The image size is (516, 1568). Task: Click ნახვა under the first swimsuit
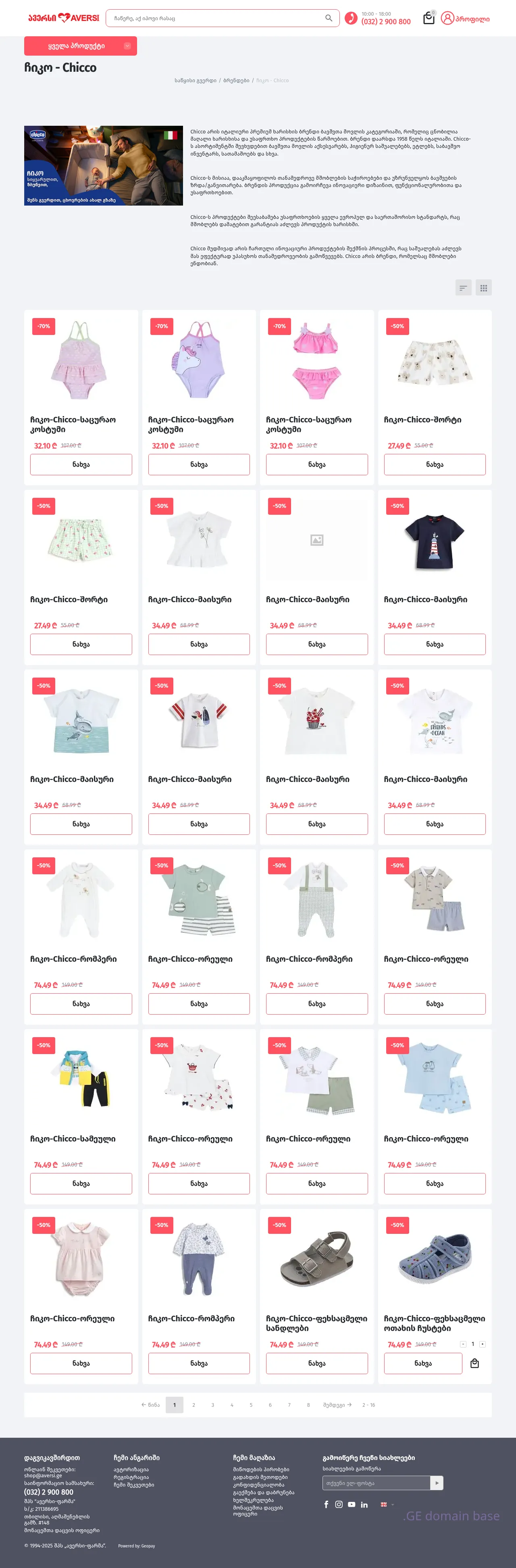coord(81,464)
